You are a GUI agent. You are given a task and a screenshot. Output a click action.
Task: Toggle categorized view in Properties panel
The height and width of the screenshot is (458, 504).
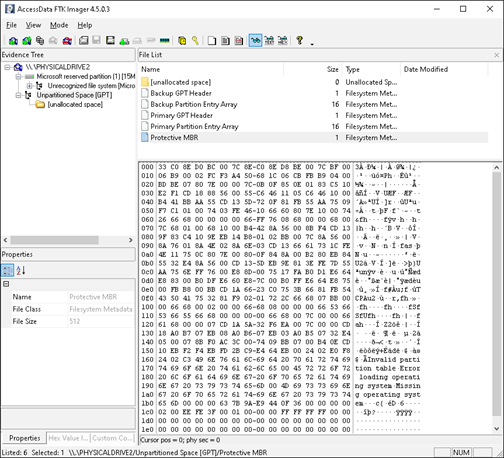(x=7, y=270)
